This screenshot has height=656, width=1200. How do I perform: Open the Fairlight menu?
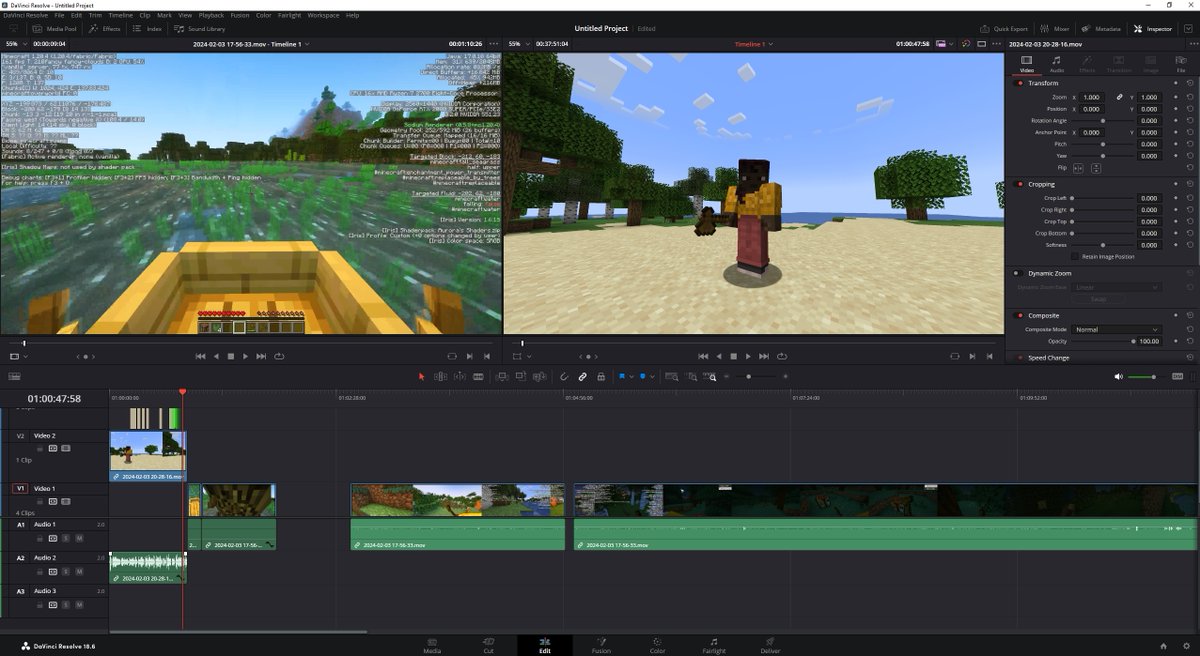[x=289, y=16]
